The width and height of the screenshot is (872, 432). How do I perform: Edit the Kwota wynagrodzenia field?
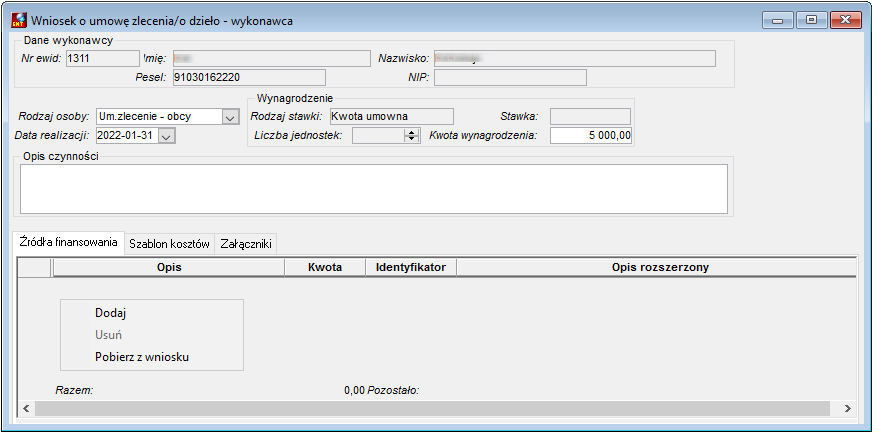(x=591, y=136)
